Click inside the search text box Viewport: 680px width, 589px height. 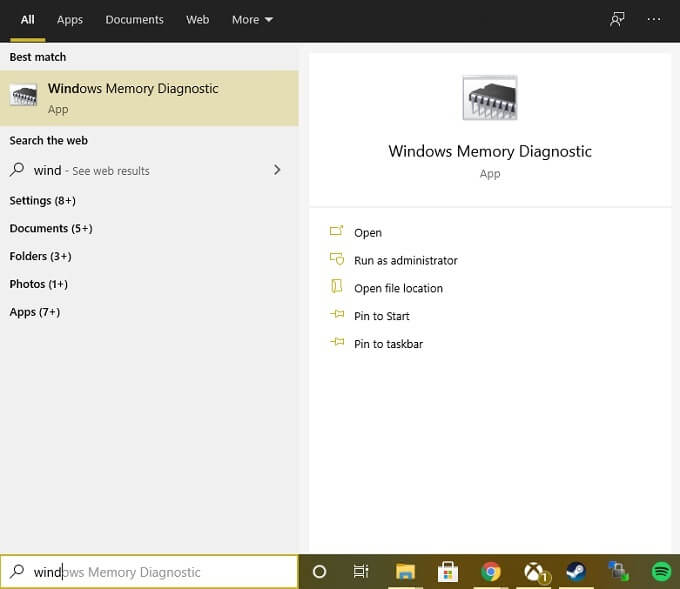click(x=160, y=572)
